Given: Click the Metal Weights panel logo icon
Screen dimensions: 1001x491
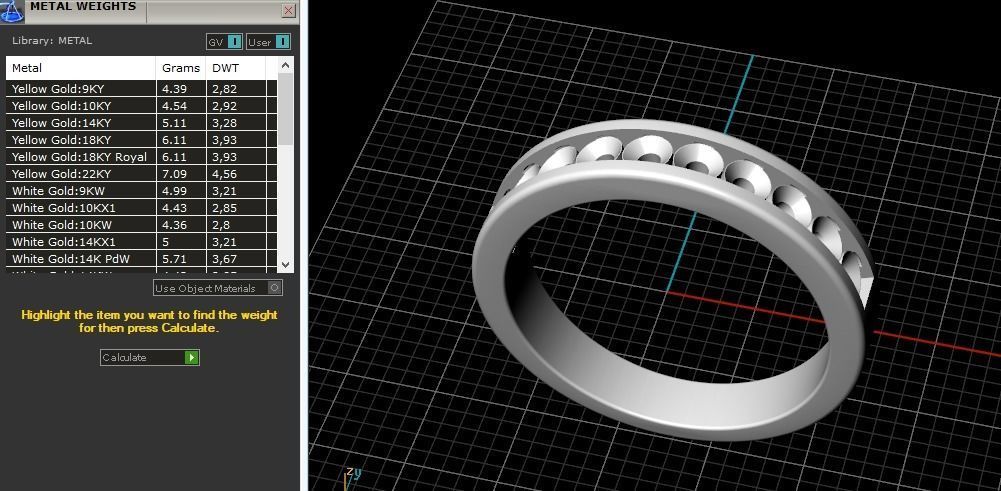Looking at the screenshot, I should (x=11, y=11).
